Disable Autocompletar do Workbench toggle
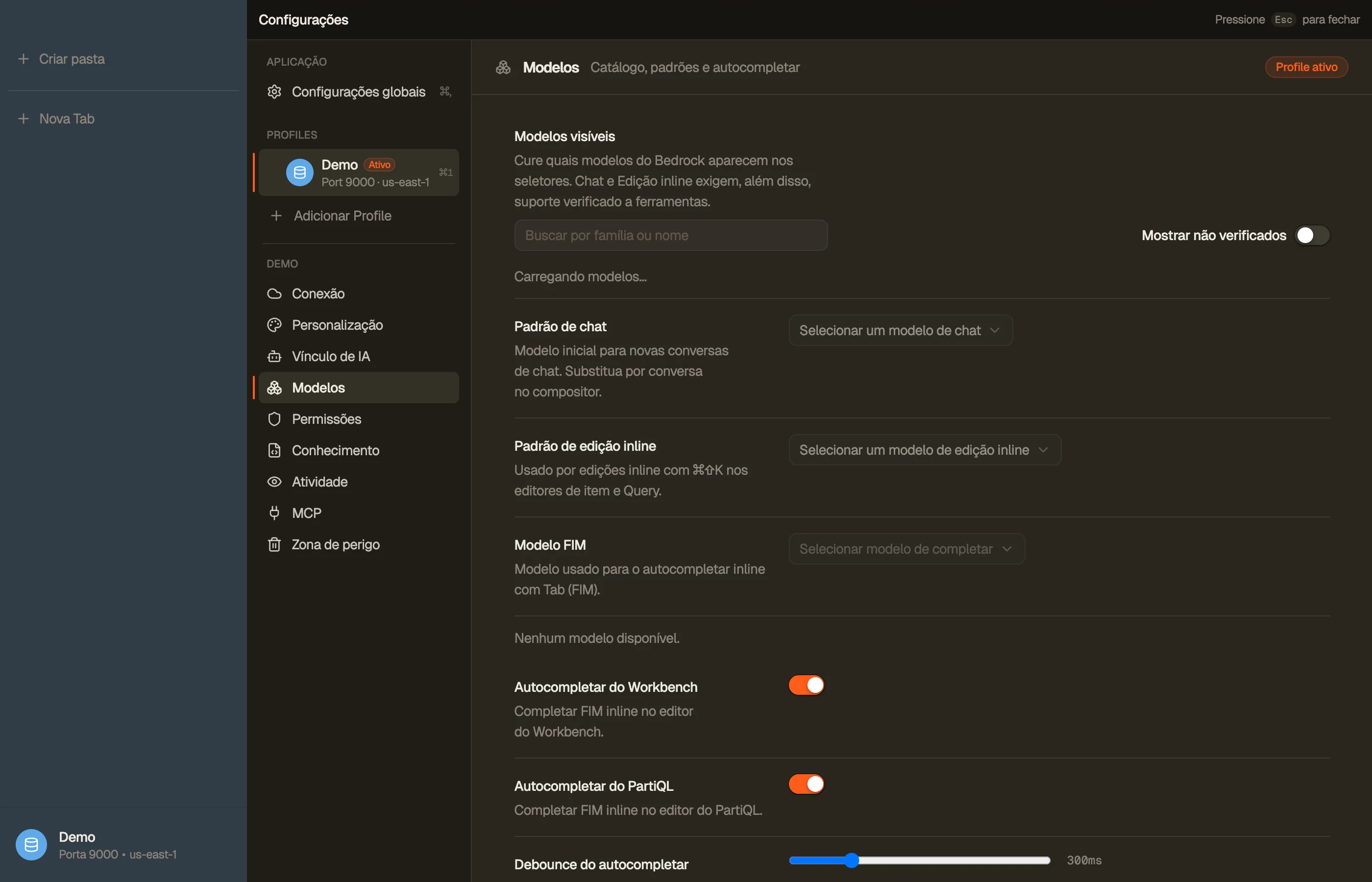This screenshot has height=882, width=1372. pyautogui.click(x=806, y=685)
